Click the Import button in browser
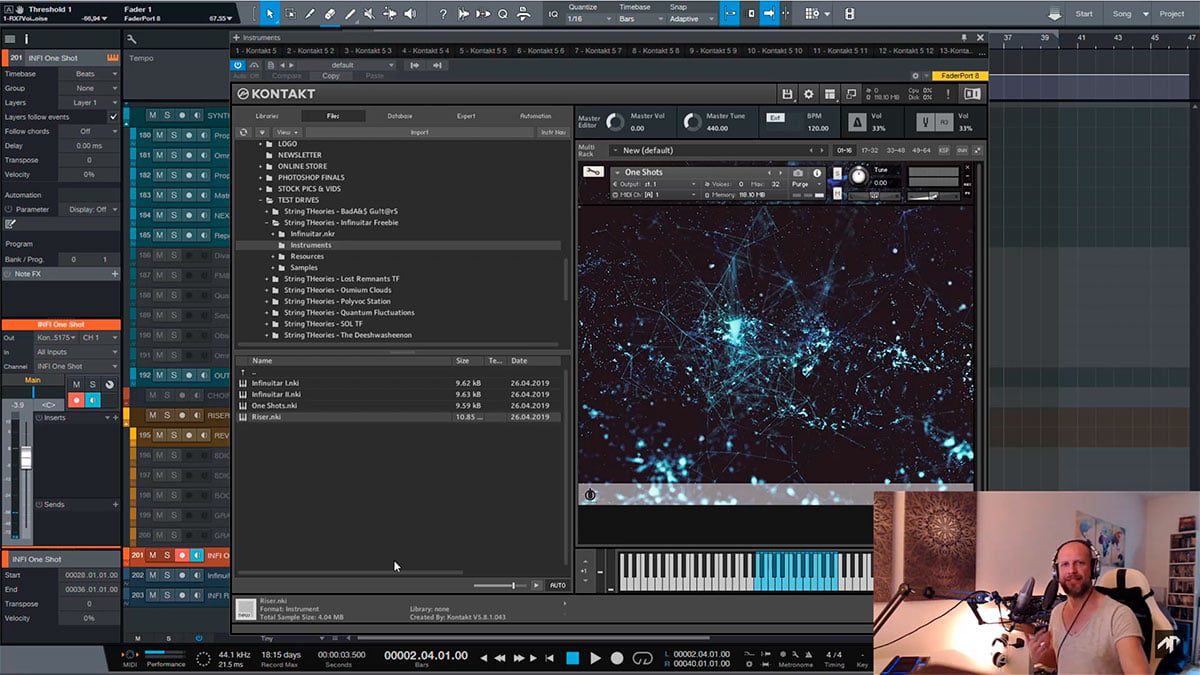Viewport: 1200px width, 675px height. point(420,132)
